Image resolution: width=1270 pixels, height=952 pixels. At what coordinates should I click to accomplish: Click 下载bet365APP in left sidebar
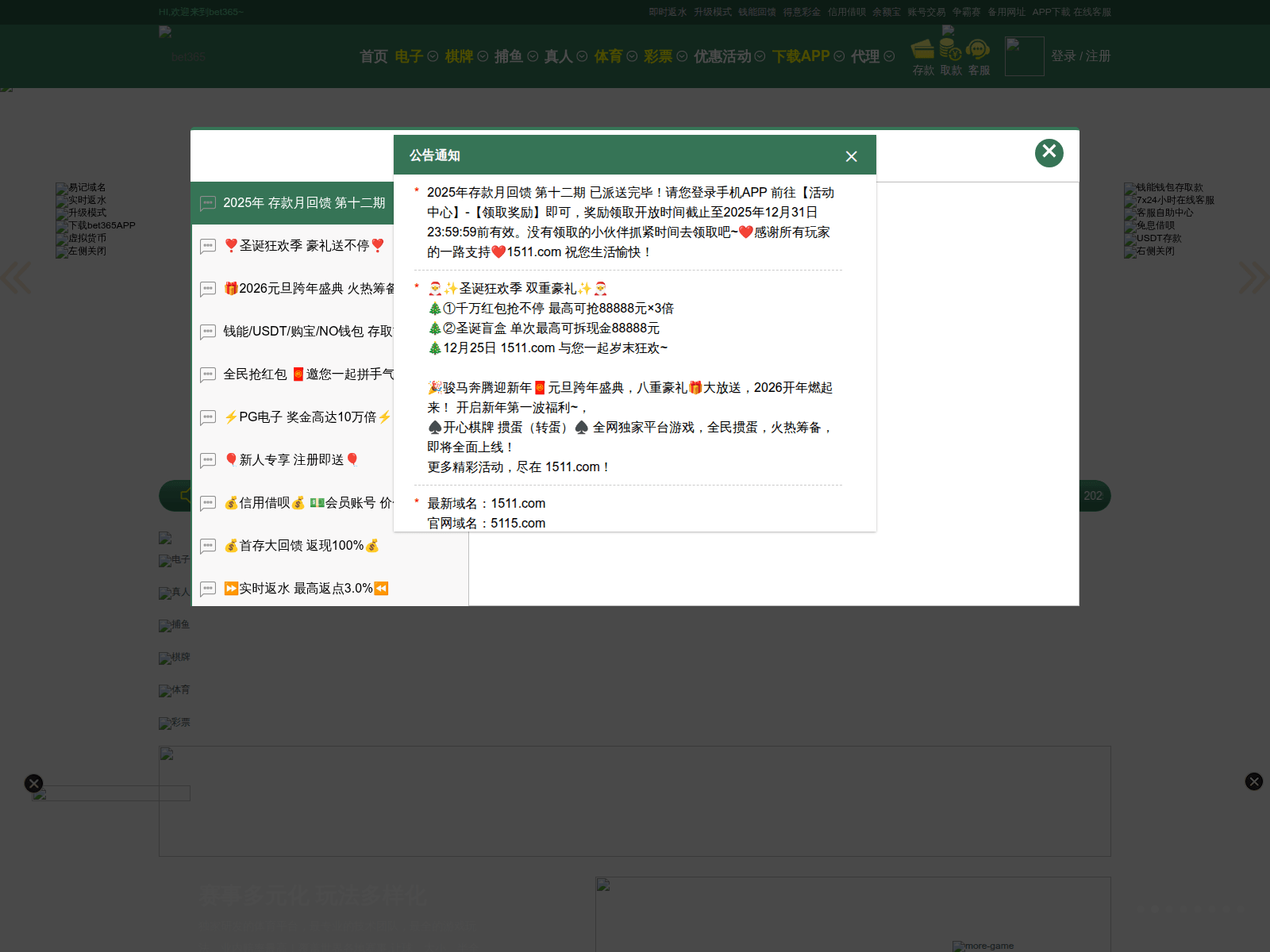(x=96, y=226)
